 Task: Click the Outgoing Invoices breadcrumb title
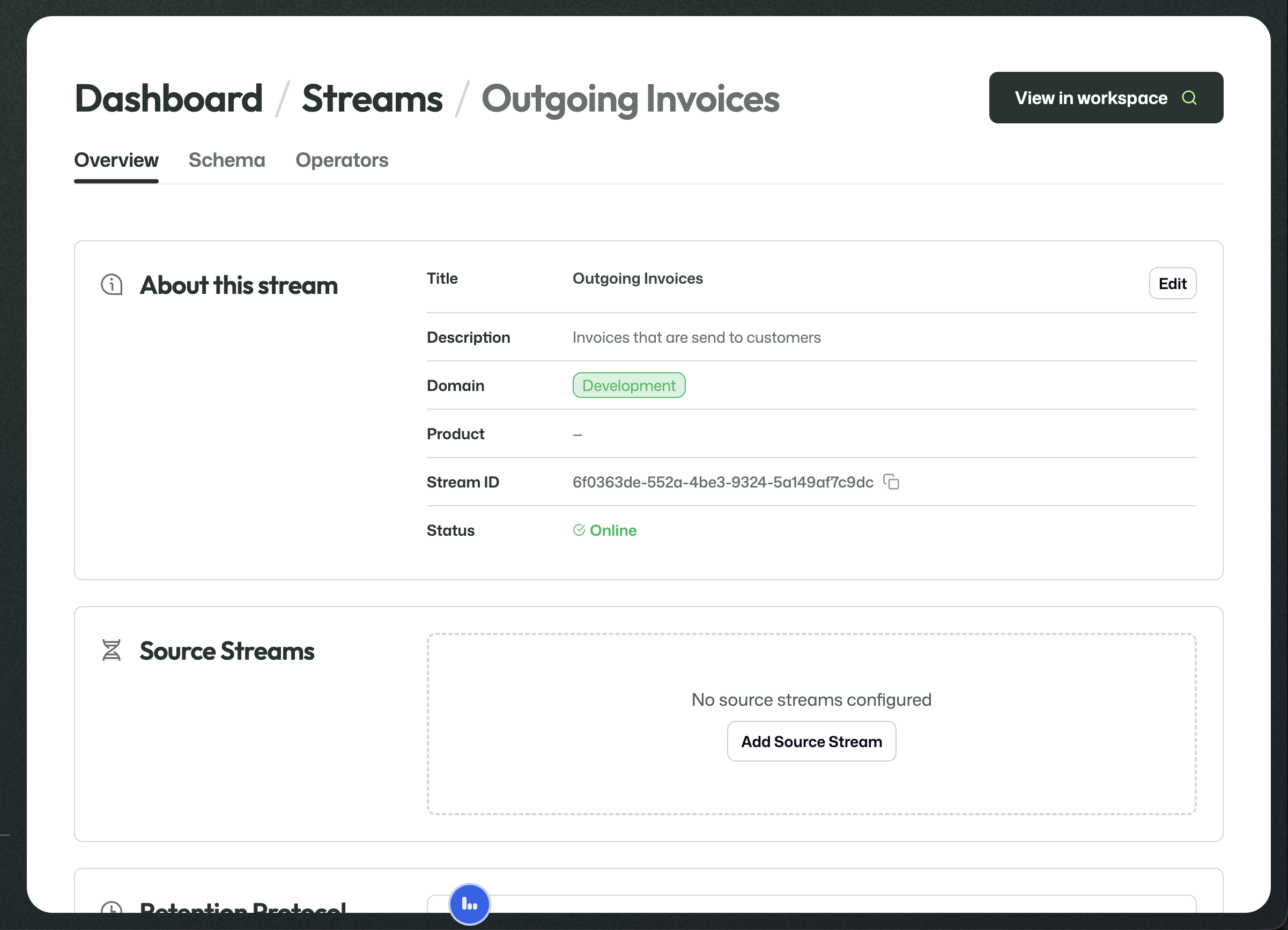631,99
